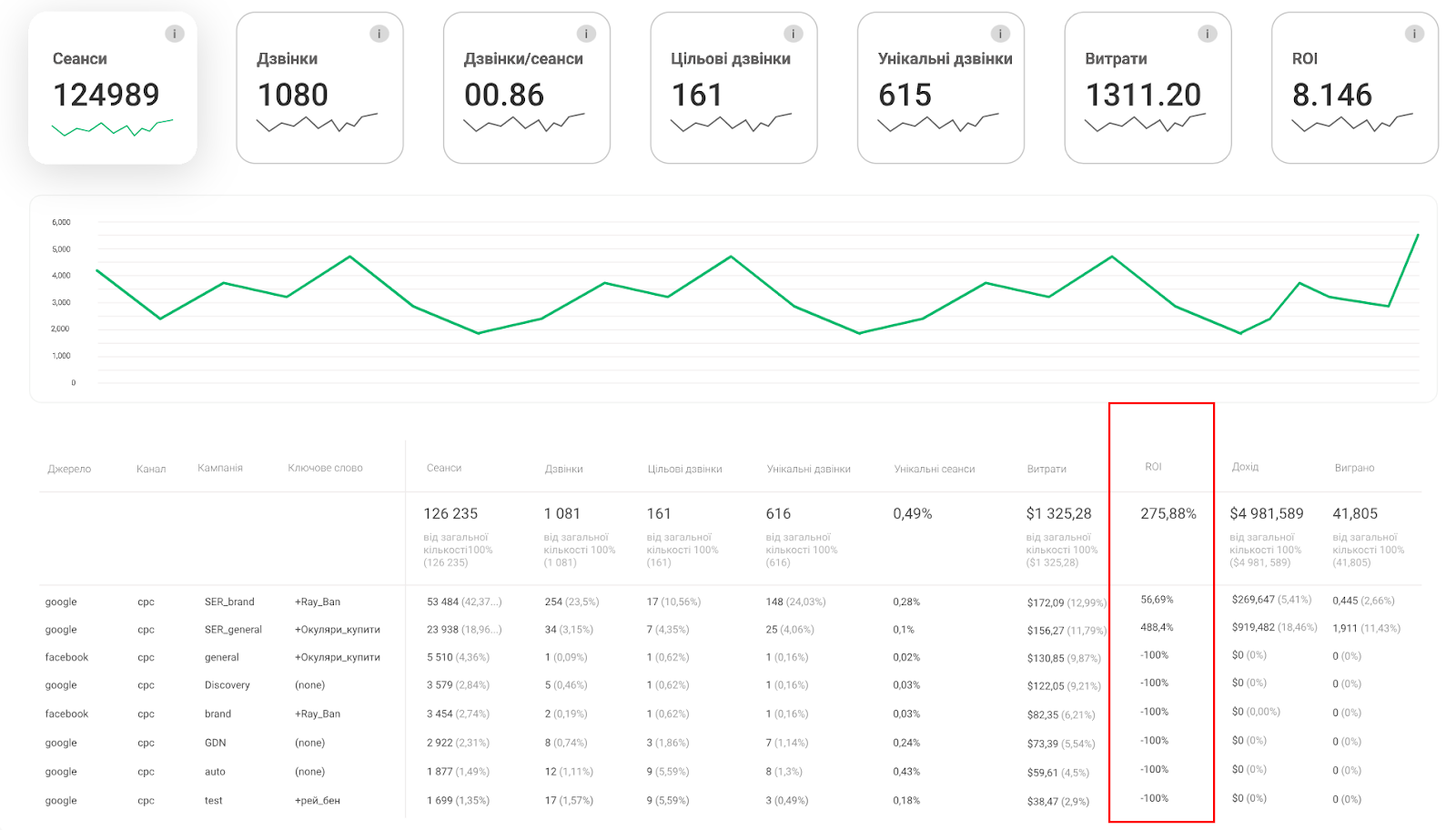Click campaign cell GDN

[x=215, y=743]
